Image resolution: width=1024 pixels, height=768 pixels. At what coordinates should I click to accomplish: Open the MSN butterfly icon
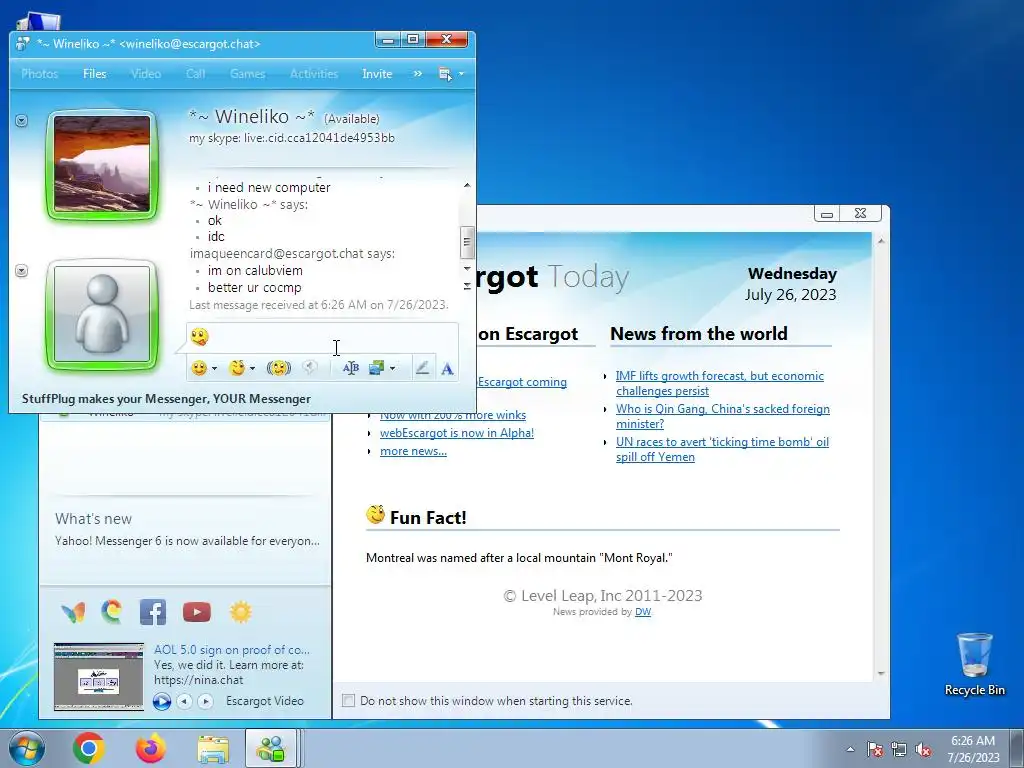(73, 613)
